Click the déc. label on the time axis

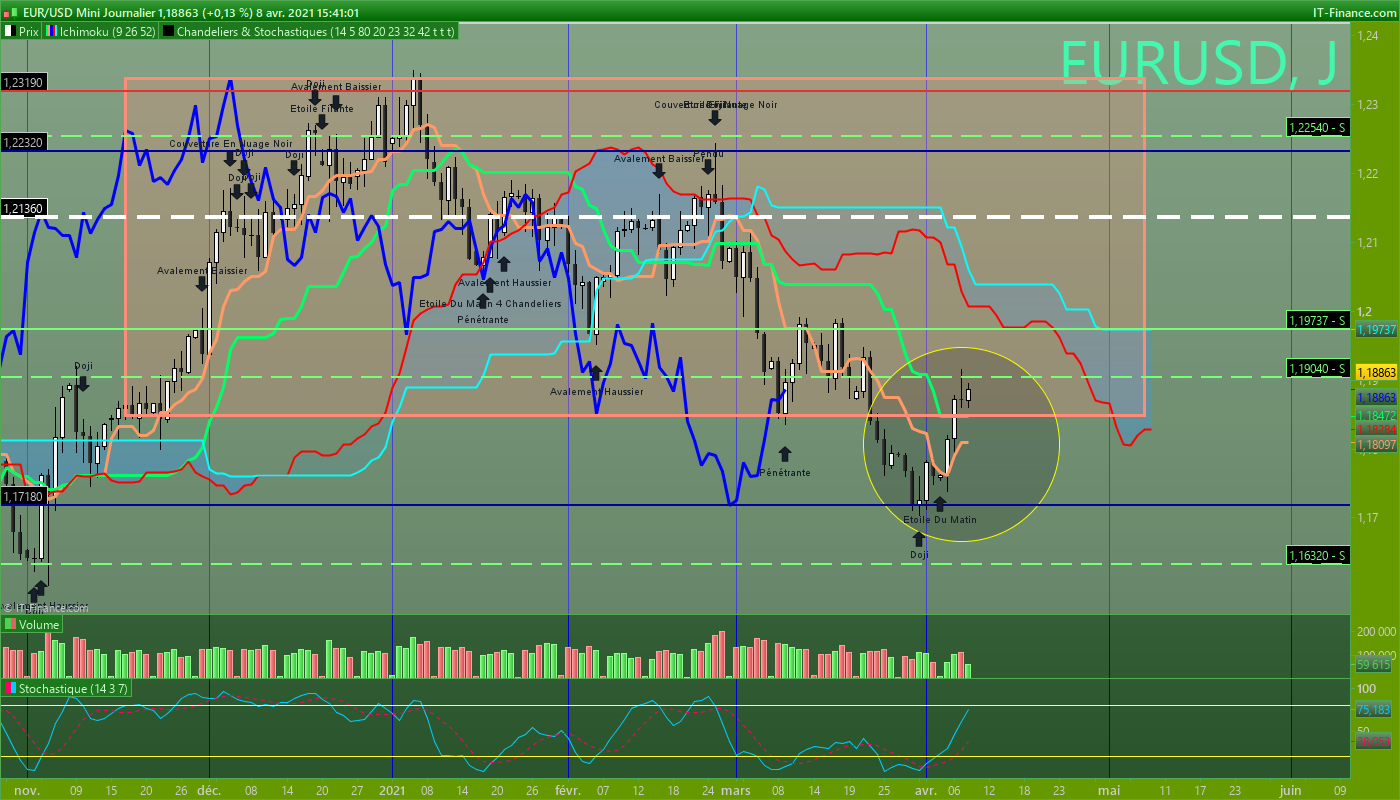[x=210, y=790]
